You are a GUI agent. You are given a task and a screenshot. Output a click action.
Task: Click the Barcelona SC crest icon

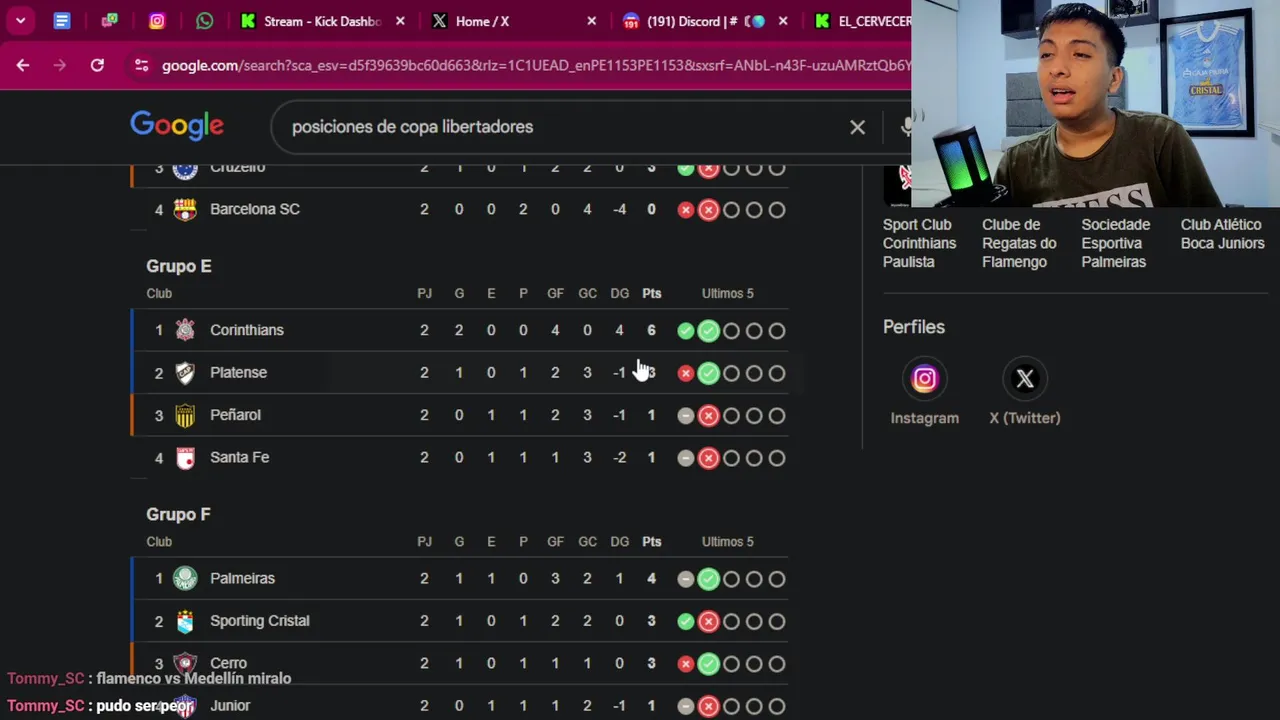point(185,209)
